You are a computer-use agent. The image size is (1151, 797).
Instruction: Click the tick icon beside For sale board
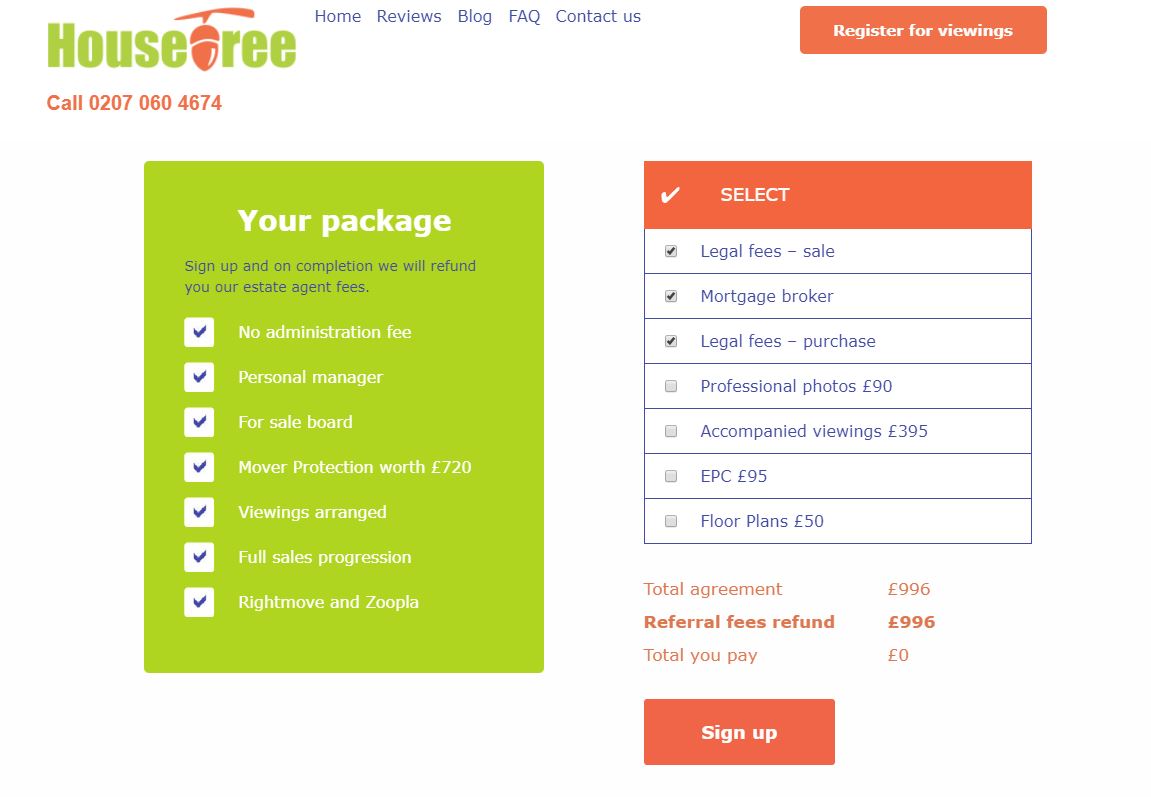pos(199,422)
